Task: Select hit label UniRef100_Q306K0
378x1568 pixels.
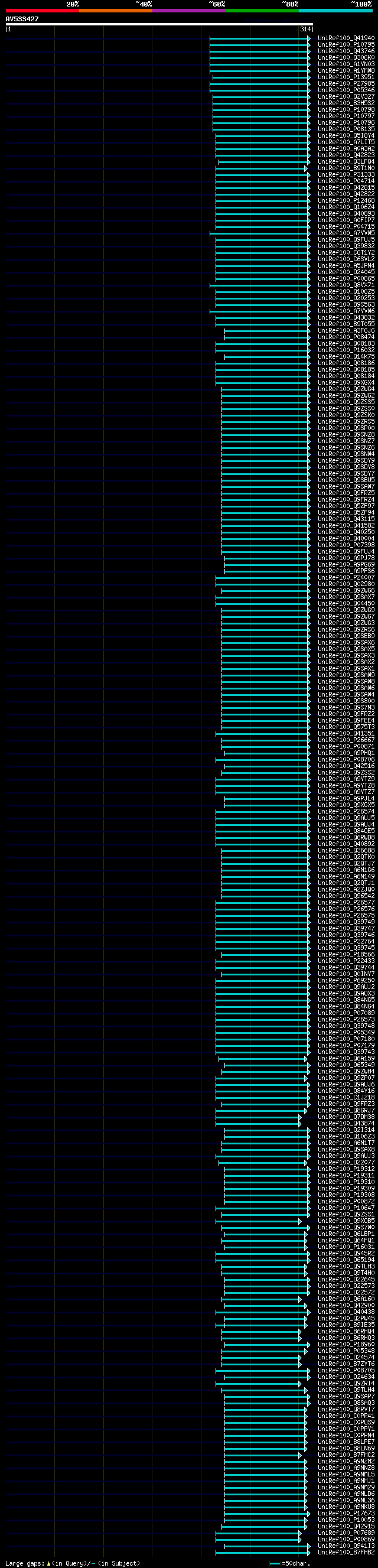Action: (346, 58)
